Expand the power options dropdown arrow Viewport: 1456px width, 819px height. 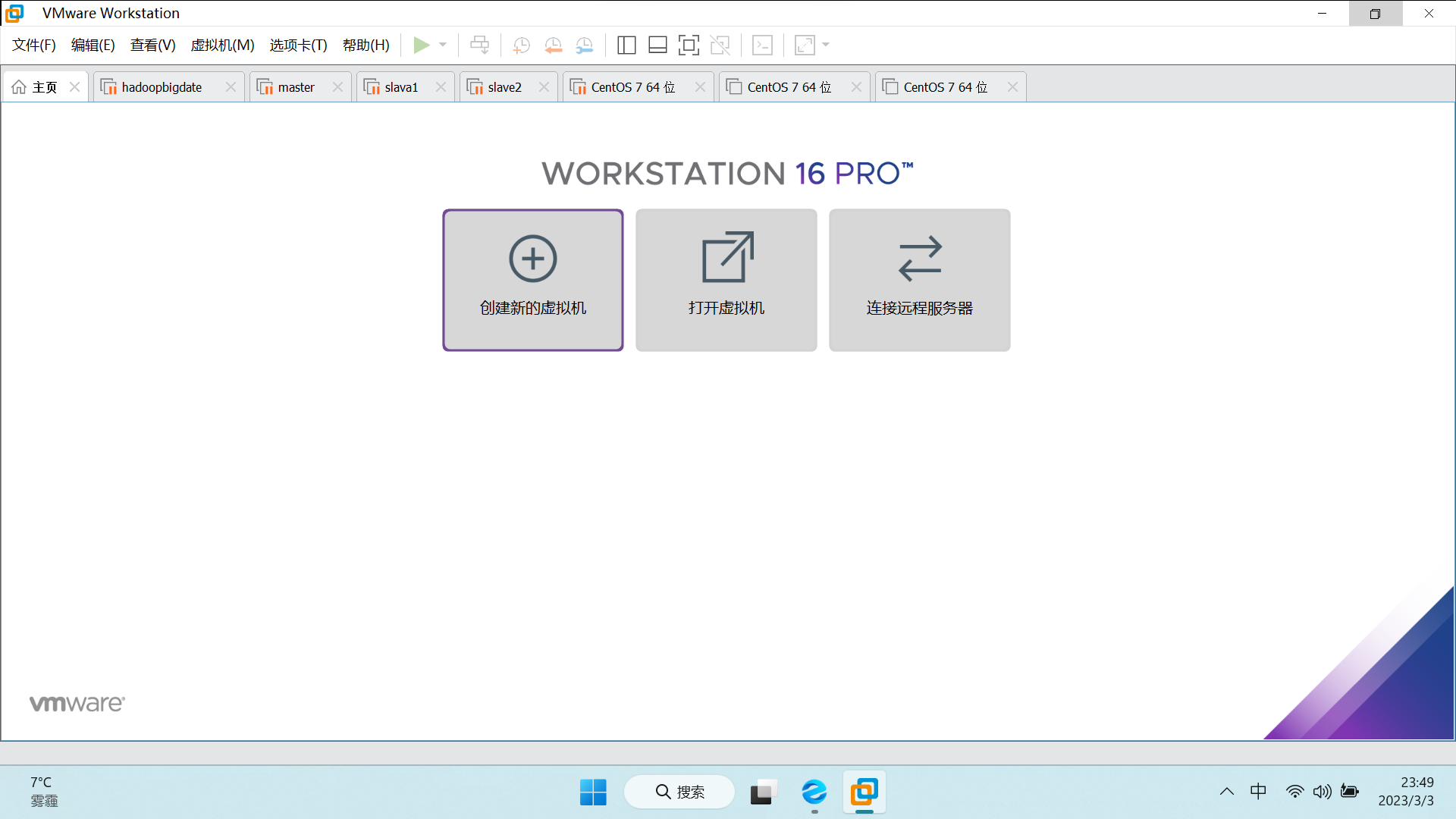click(443, 45)
